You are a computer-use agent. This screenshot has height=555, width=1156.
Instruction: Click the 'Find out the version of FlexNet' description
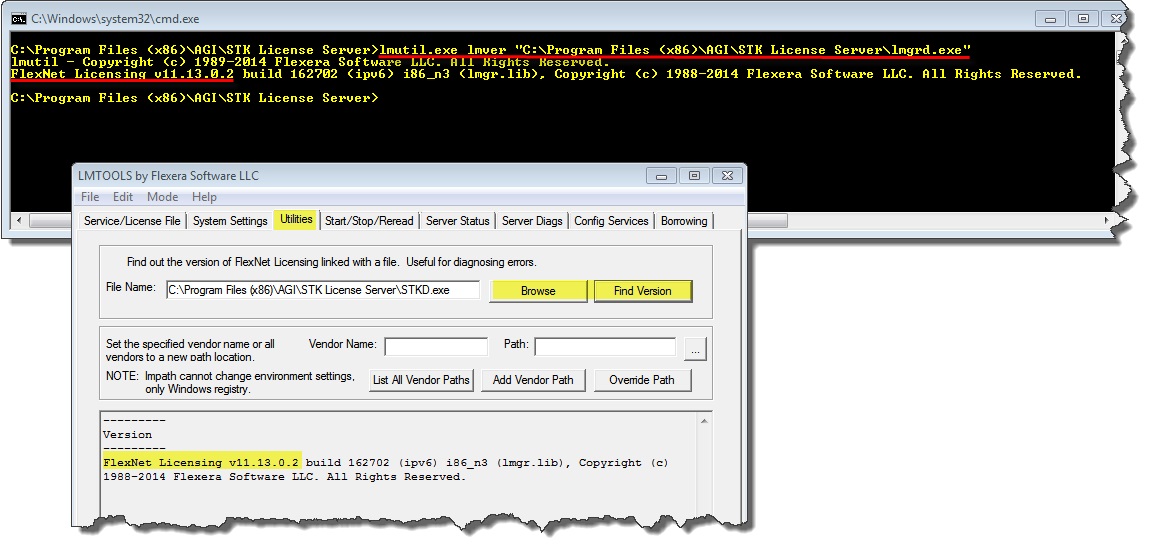[332, 262]
